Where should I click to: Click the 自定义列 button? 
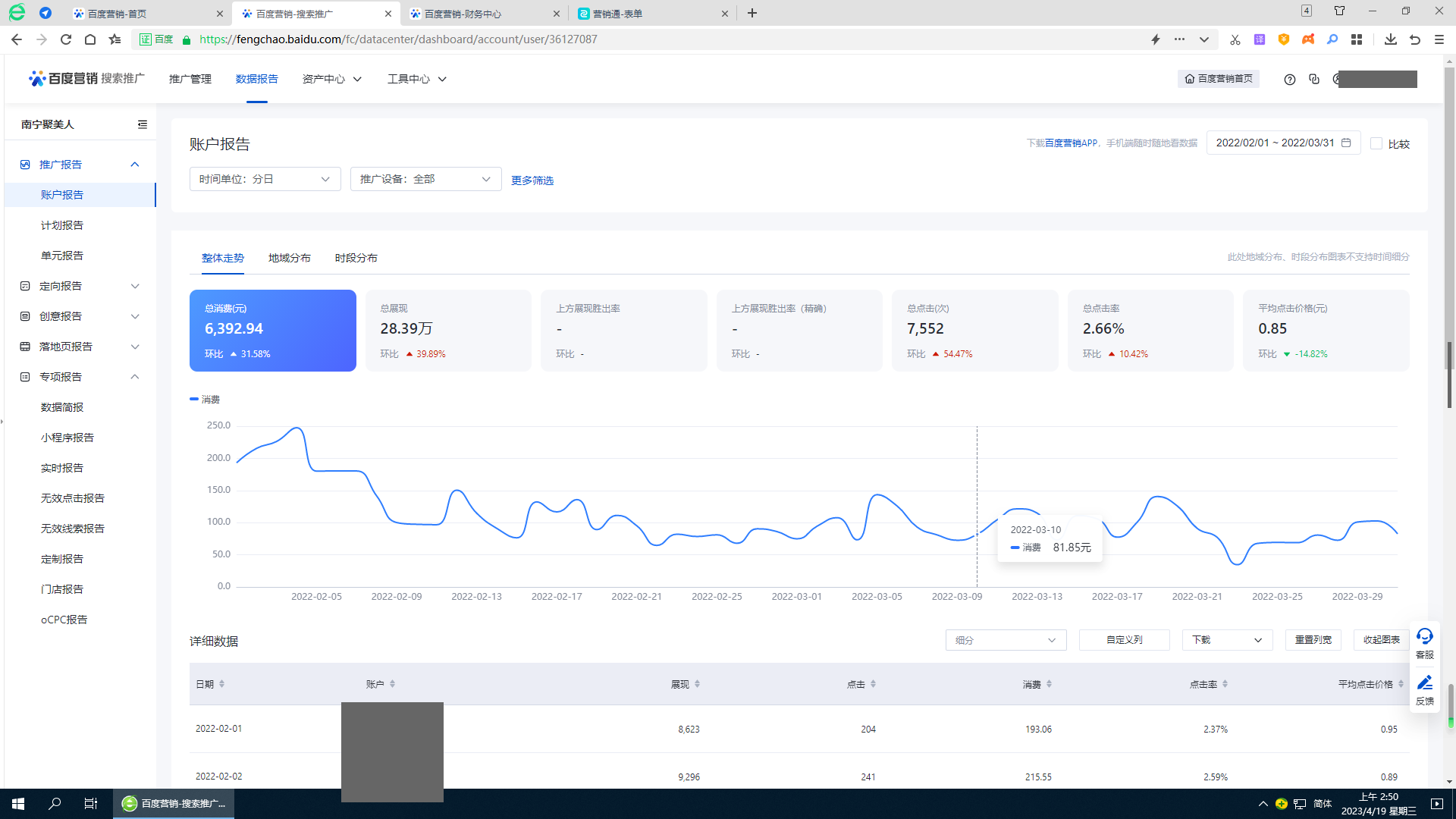coord(1124,640)
